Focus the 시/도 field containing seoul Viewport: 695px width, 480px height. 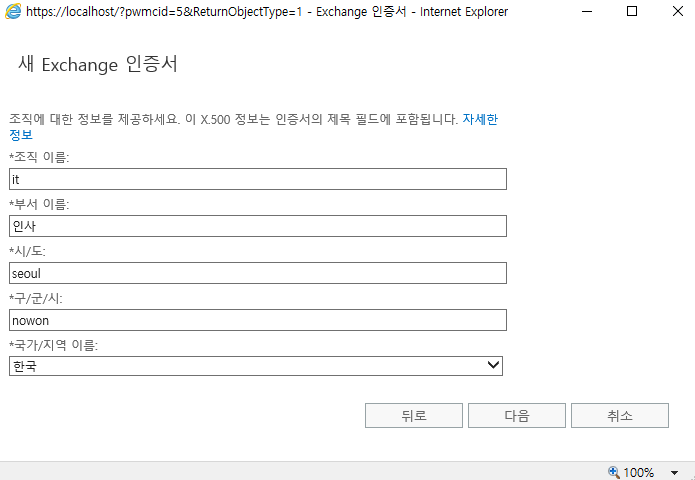point(258,273)
